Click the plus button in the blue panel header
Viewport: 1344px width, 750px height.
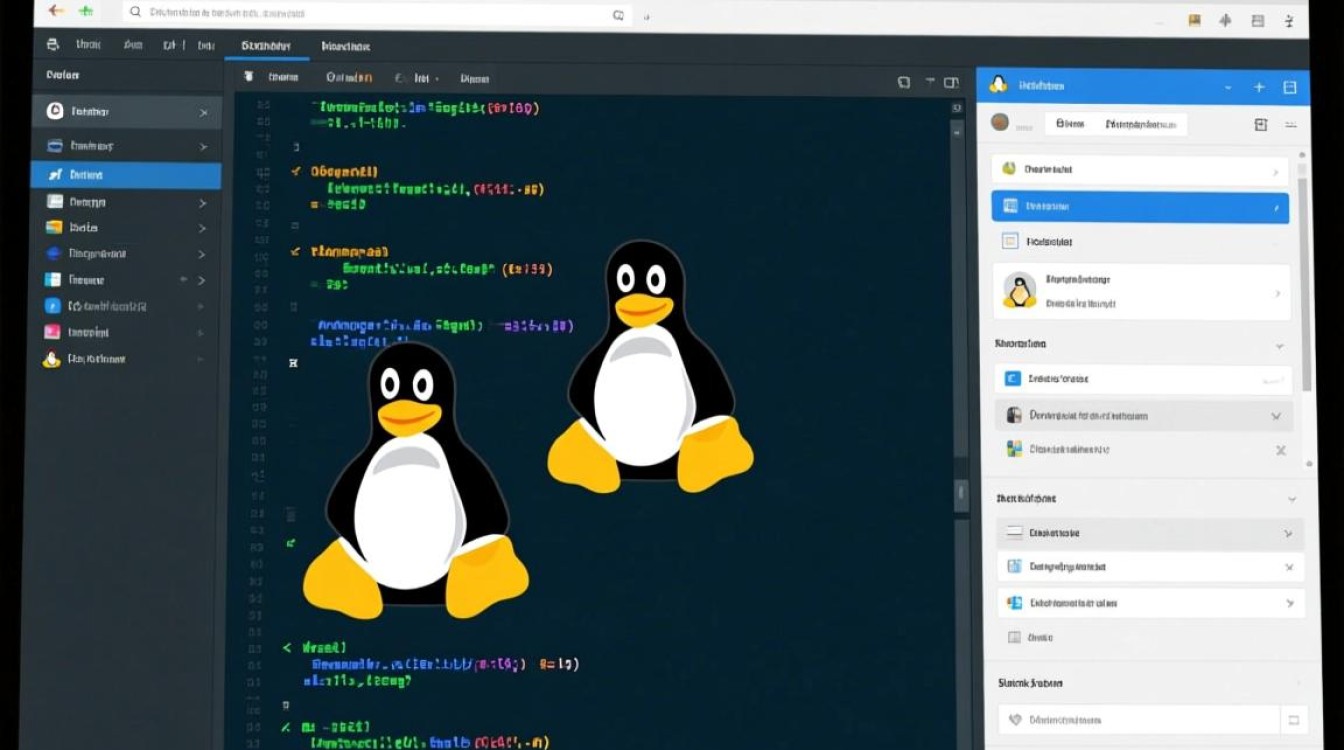[x=1259, y=86]
